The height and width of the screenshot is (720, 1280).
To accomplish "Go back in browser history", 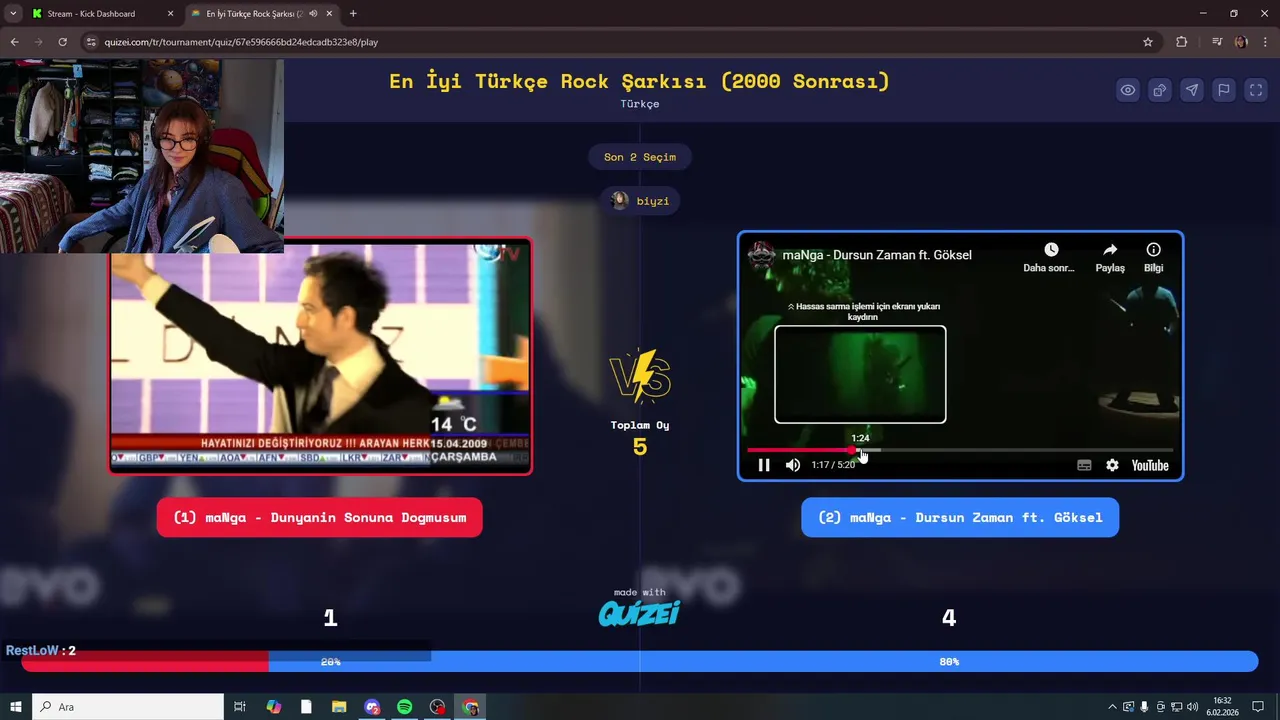I will click(15, 42).
